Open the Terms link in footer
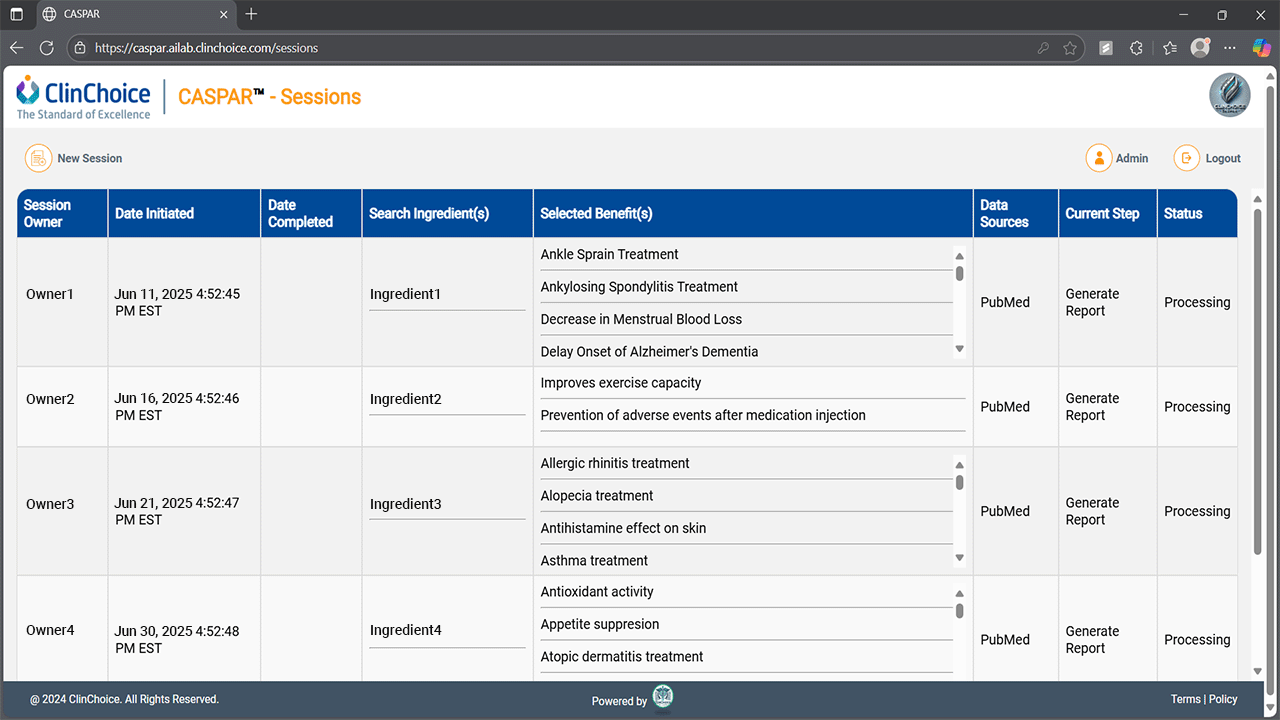This screenshot has width=1280, height=720. coord(1186,699)
